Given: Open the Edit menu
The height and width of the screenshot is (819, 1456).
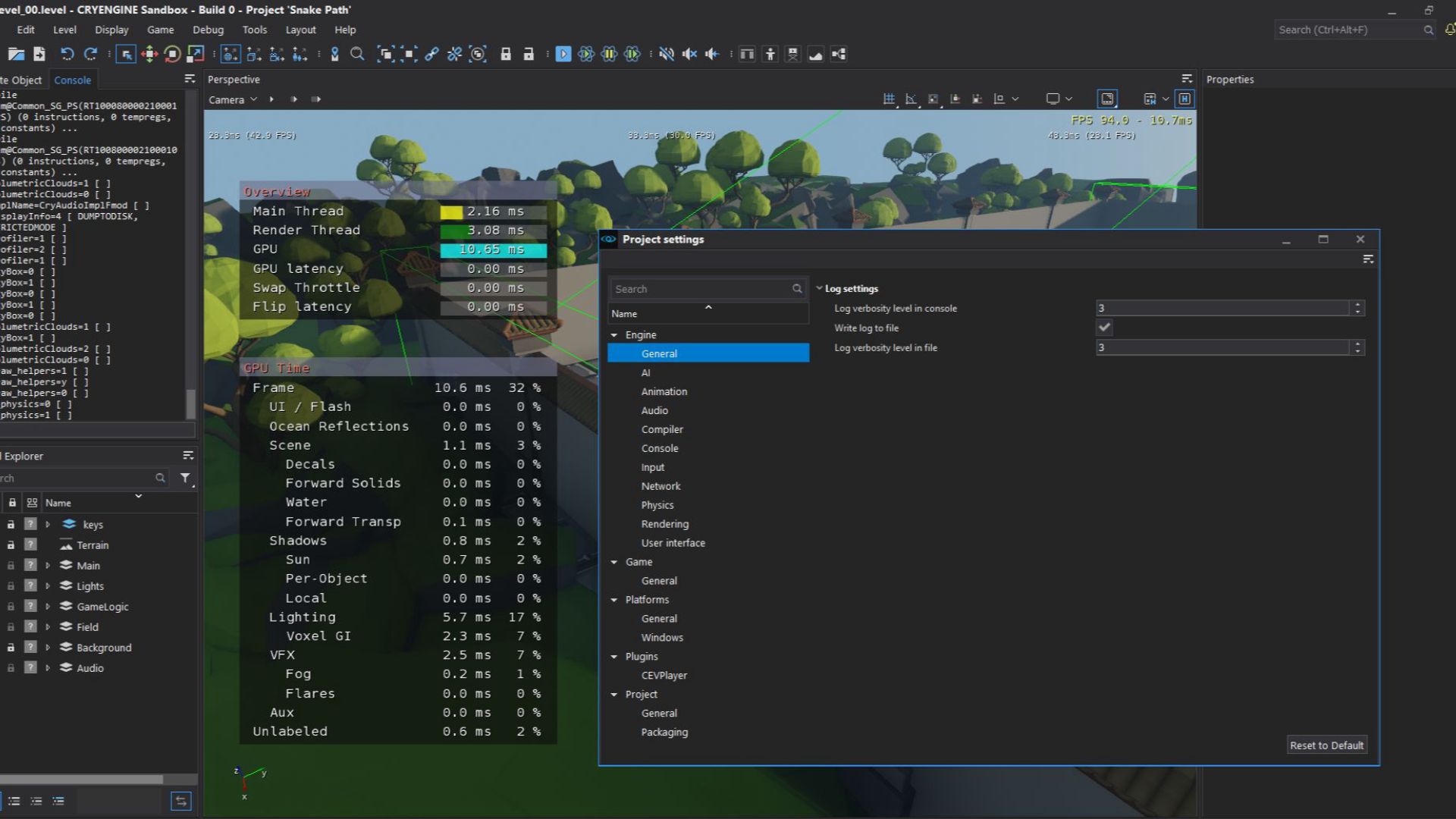Looking at the screenshot, I should [26, 30].
